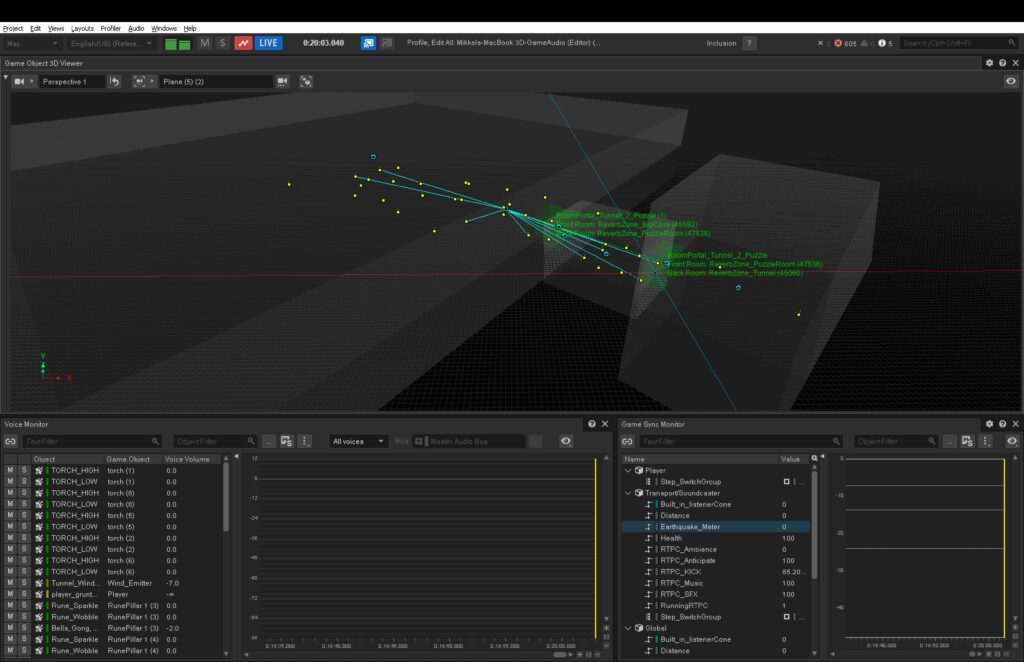
Task: Collapse the Transport/Soundcaster tree node
Action: pyautogui.click(x=628, y=492)
